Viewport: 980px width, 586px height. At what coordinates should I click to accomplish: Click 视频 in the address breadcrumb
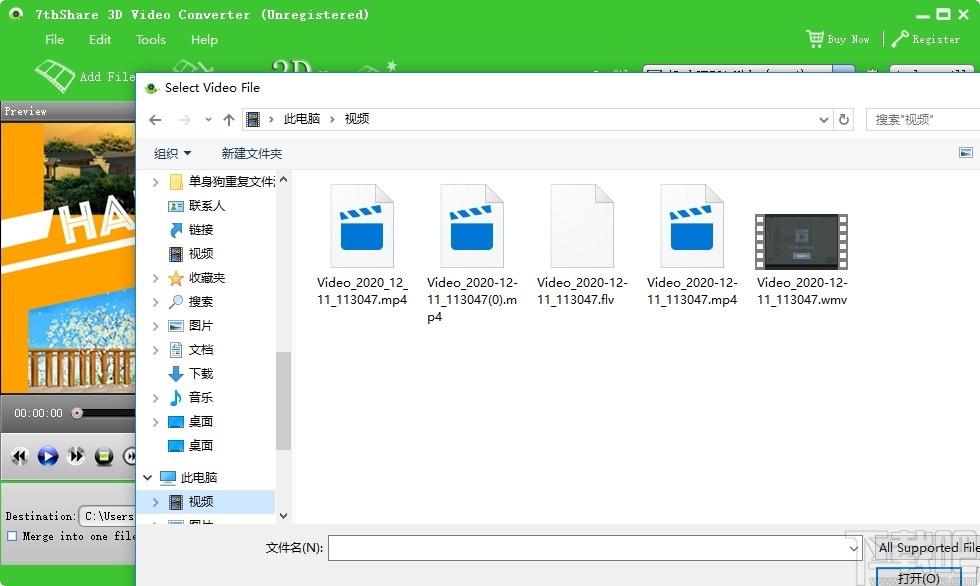click(357, 119)
